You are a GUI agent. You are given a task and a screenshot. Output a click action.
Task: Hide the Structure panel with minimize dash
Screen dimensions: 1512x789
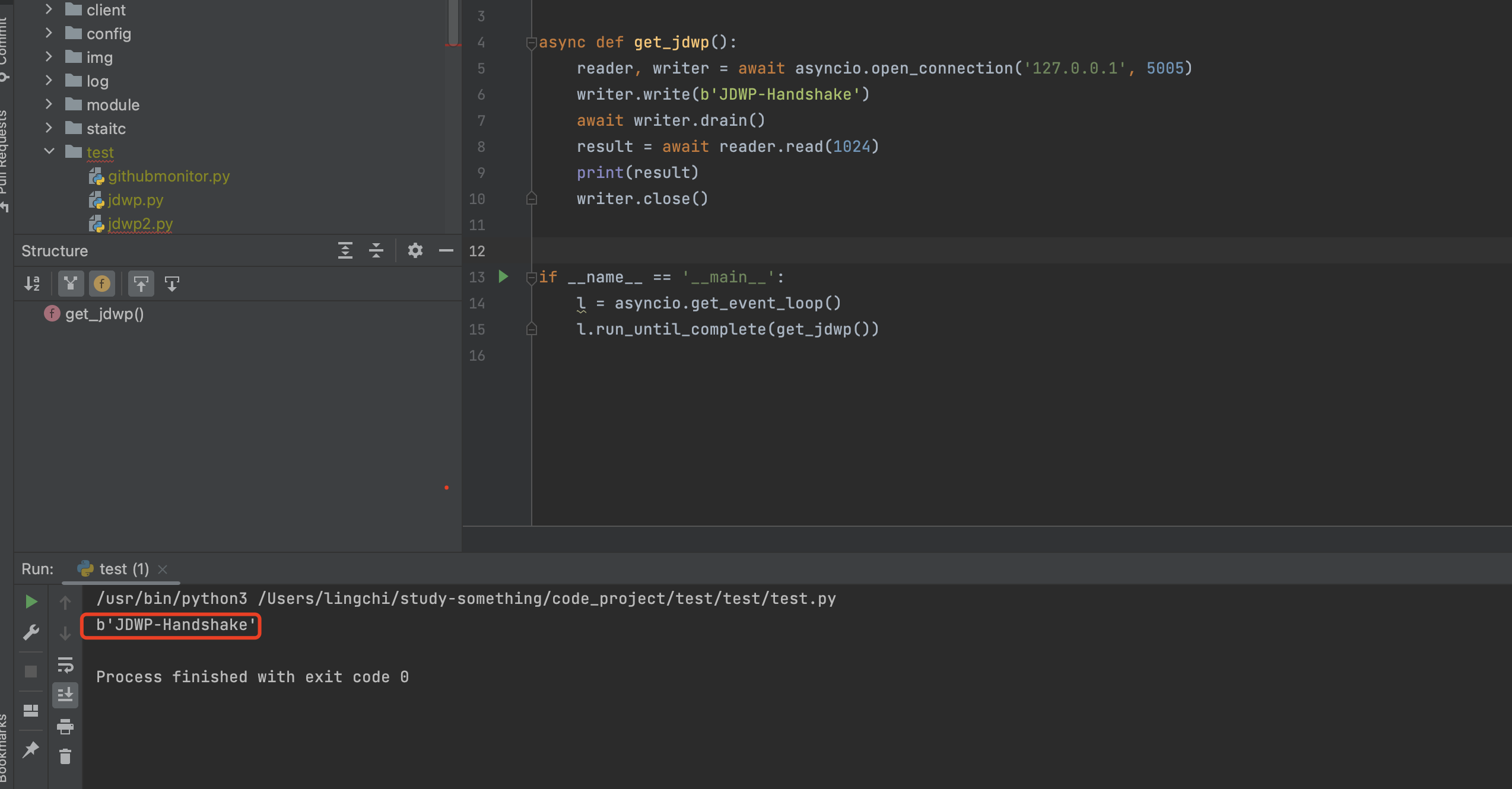pyautogui.click(x=446, y=250)
